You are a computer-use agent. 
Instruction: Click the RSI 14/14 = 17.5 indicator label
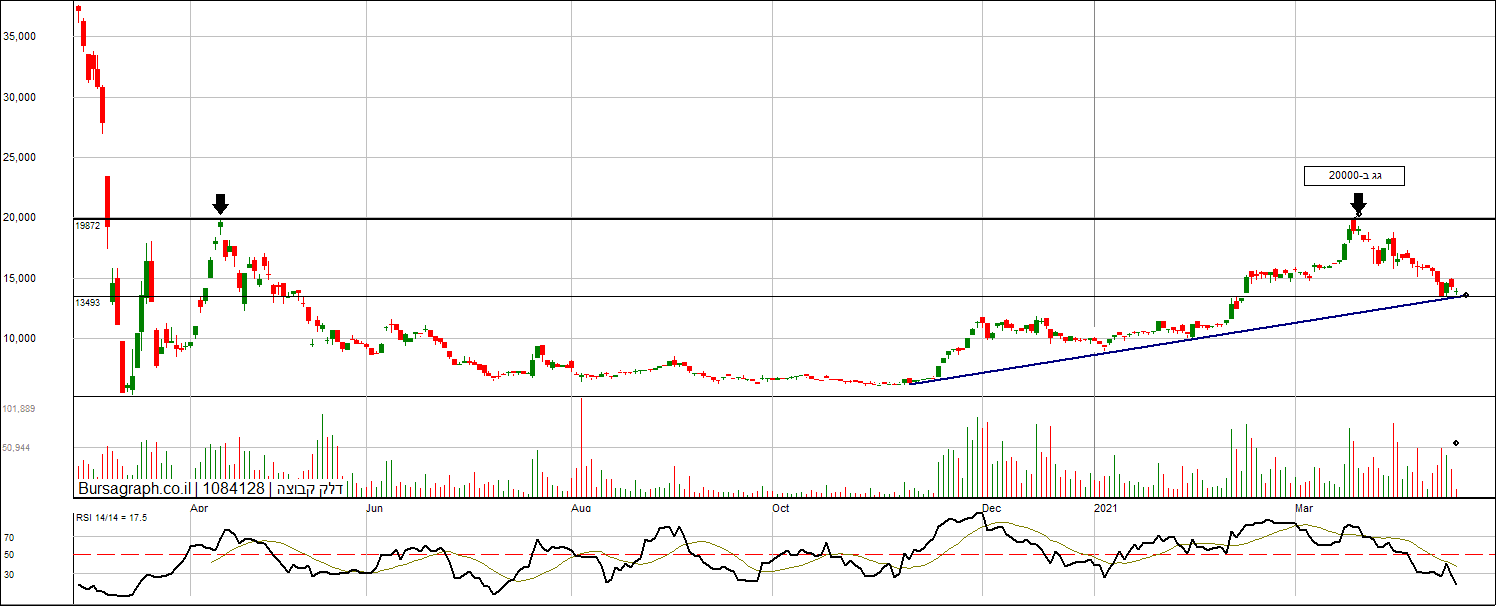coord(112,517)
